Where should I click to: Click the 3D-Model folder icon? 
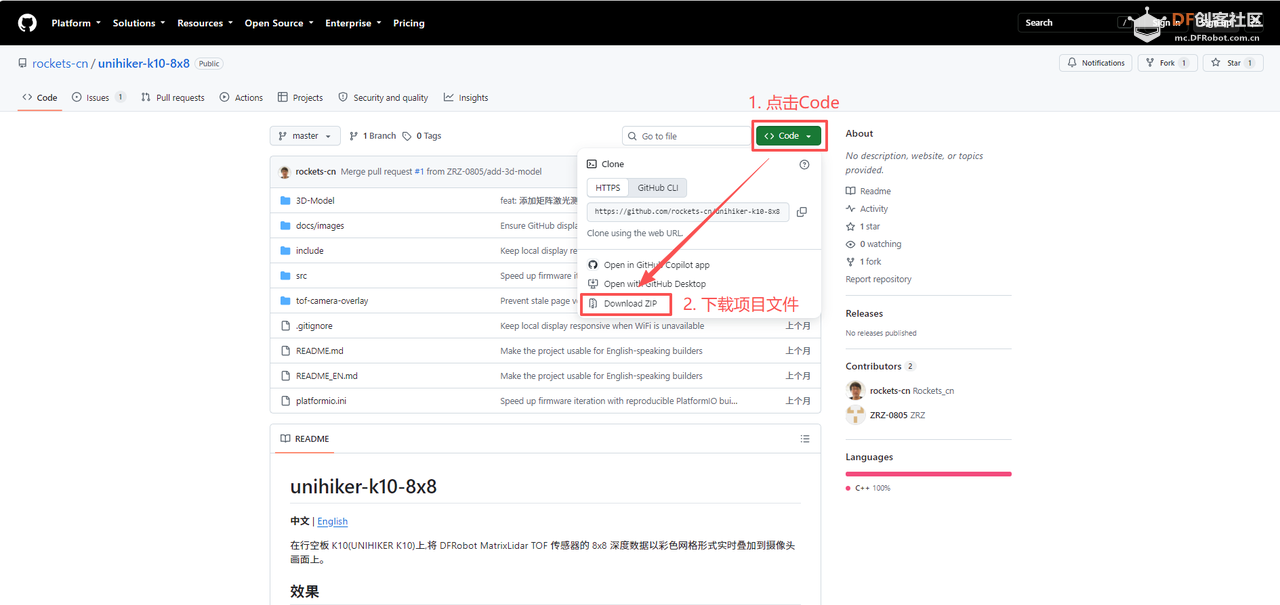click(x=286, y=201)
